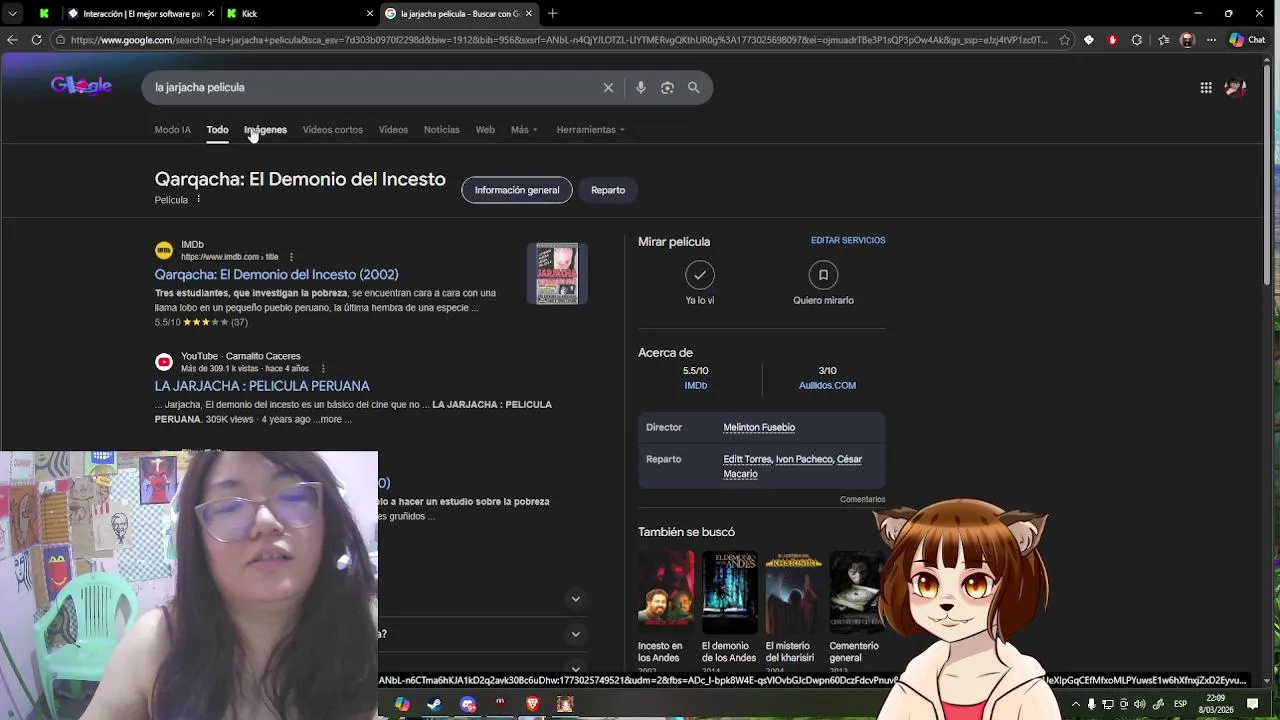Image resolution: width=1280 pixels, height=720 pixels.
Task: Expand the second related-question chevron
Action: point(575,634)
